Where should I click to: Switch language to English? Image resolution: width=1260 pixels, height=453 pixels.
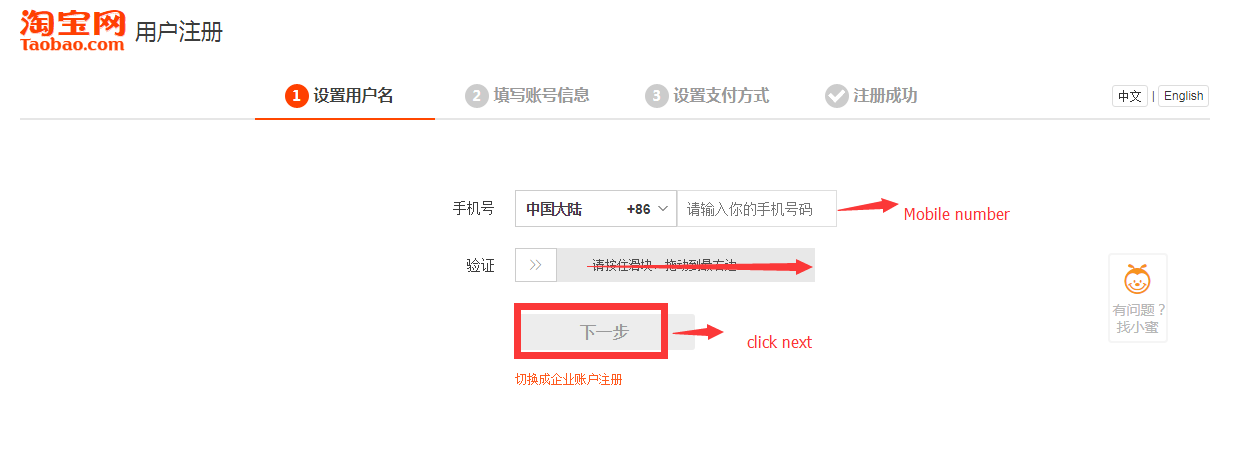point(1184,96)
